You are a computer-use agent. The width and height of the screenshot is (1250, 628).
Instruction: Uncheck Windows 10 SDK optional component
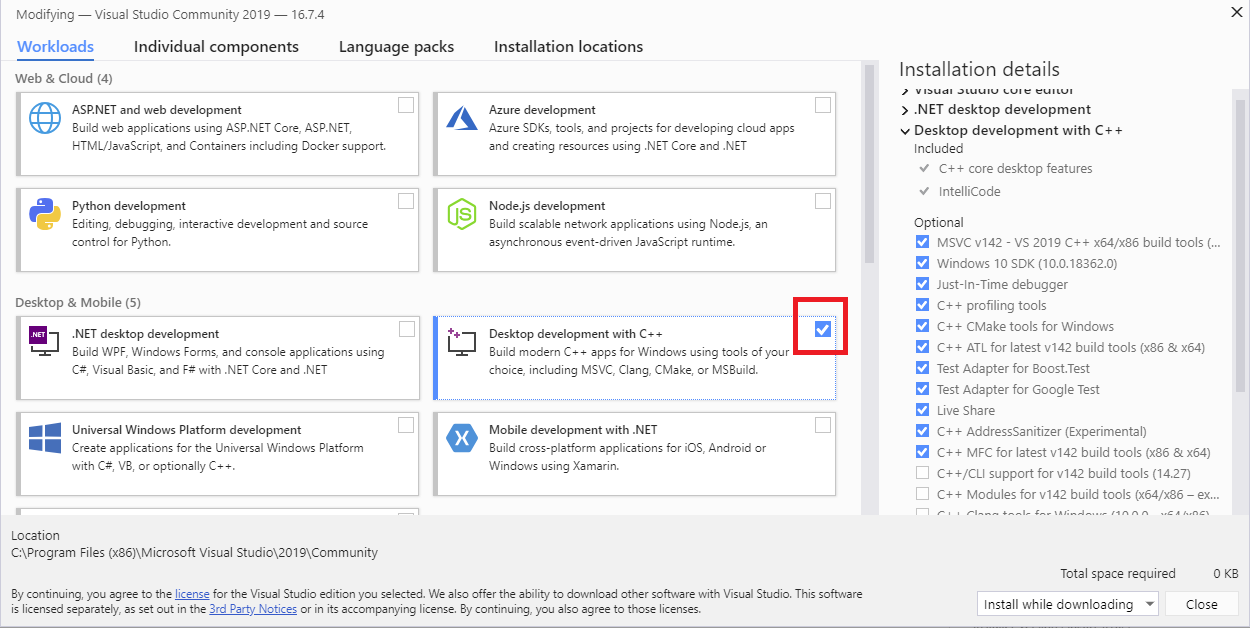922,263
